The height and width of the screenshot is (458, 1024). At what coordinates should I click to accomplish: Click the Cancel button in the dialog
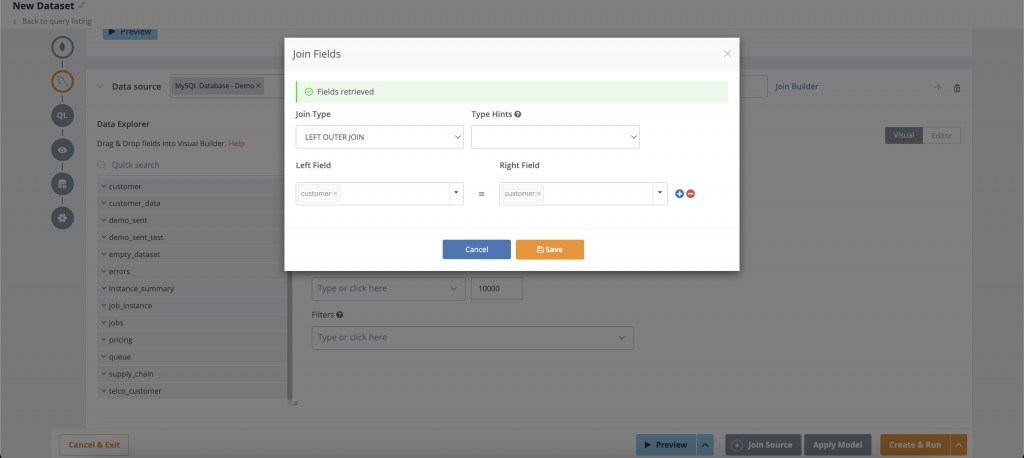click(x=477, y=250)
